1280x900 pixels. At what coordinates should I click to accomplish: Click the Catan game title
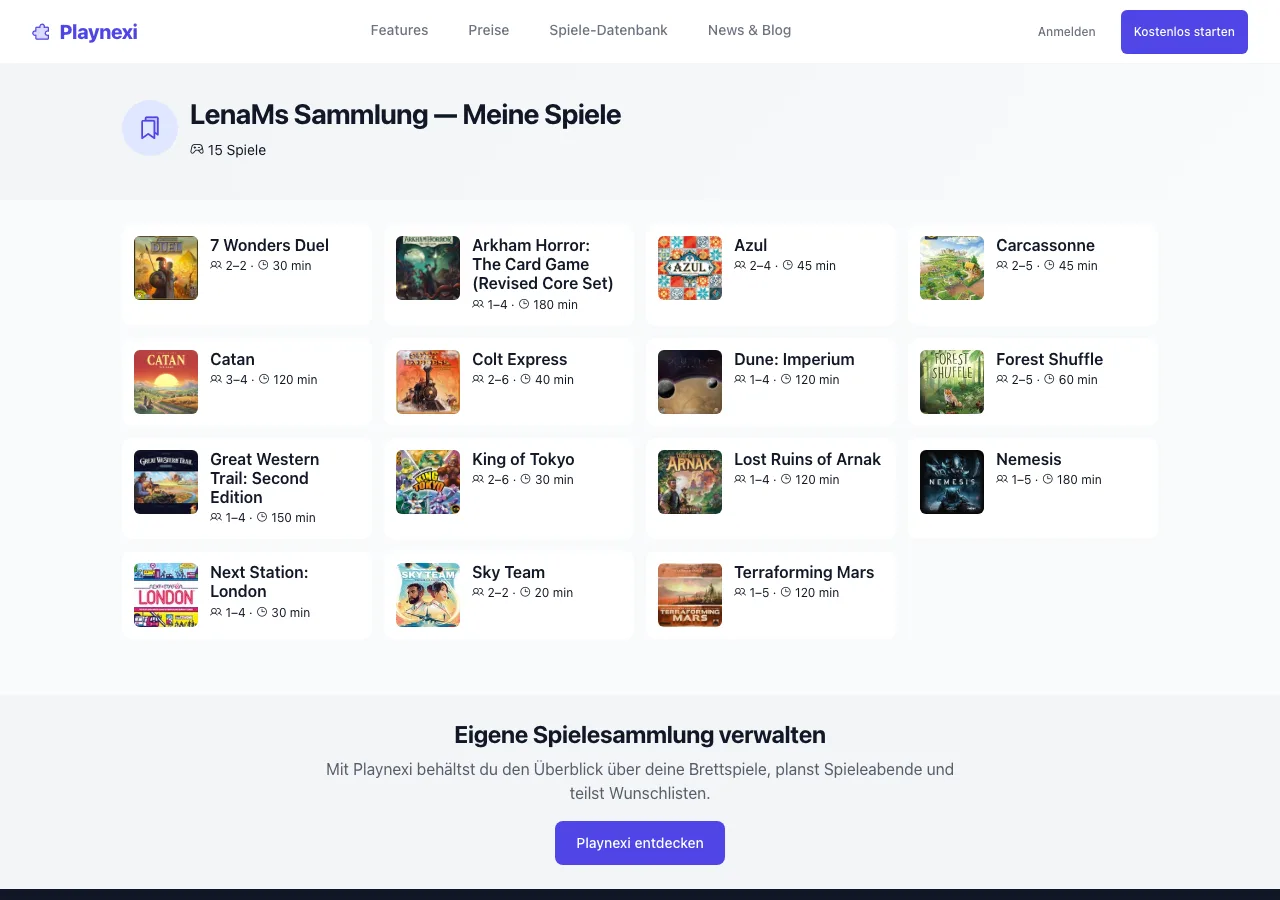pyautogui.click(x=232, y=359)
